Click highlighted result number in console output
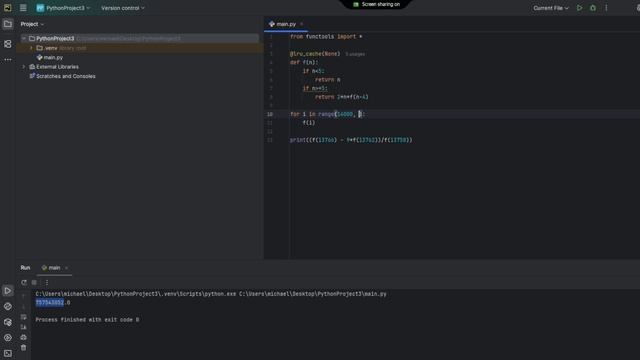 click(50, 302)
